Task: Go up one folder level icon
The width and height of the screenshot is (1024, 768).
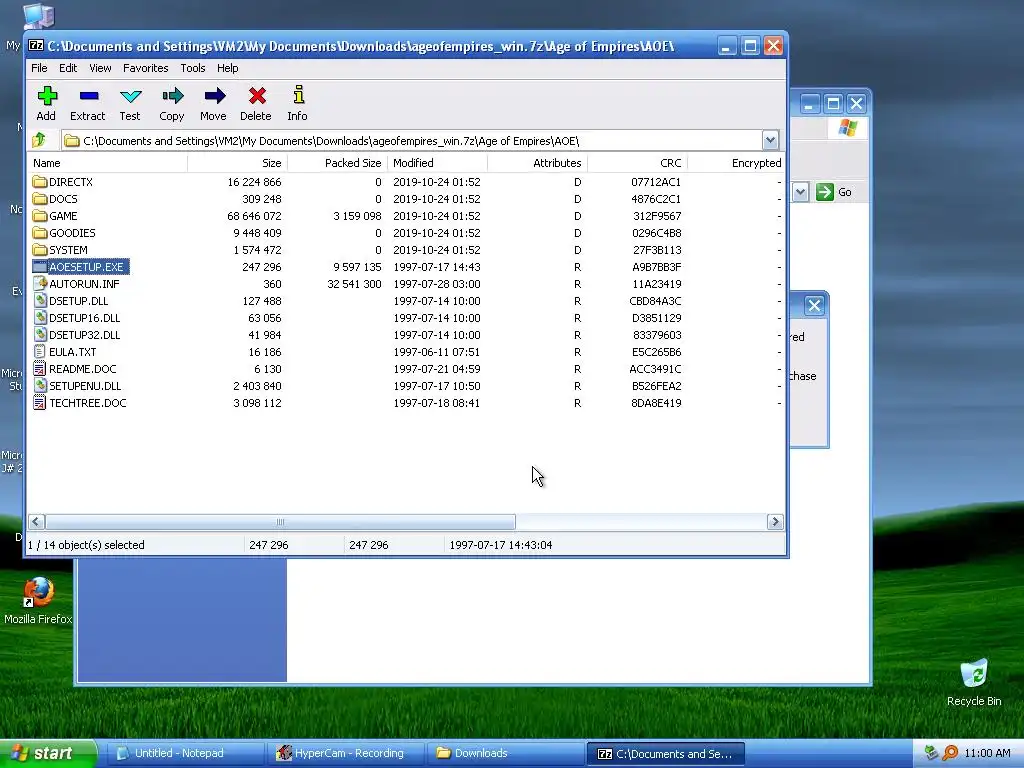Action: 39,140
